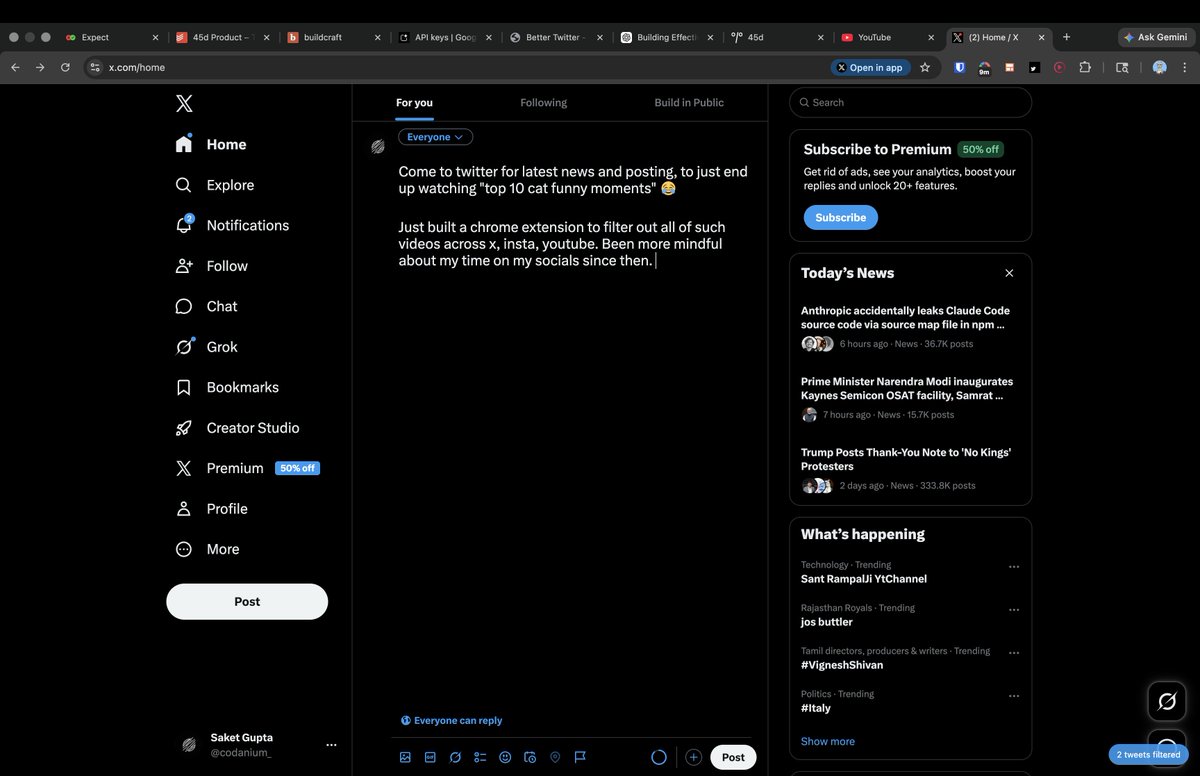Expand the Everyone audience dropdown

[x=435, y=137]
